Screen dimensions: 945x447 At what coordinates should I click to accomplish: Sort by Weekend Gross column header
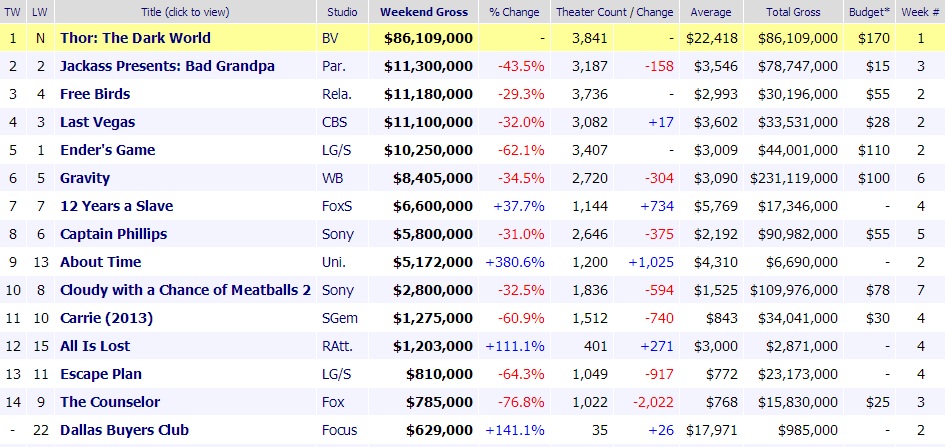426,12
